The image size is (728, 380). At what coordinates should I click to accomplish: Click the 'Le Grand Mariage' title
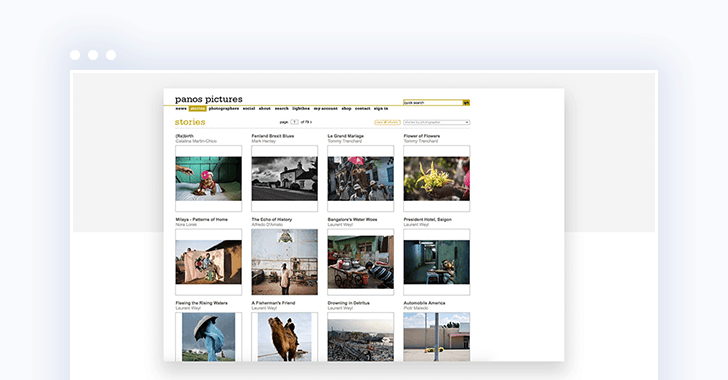click(x=345, y=136)
